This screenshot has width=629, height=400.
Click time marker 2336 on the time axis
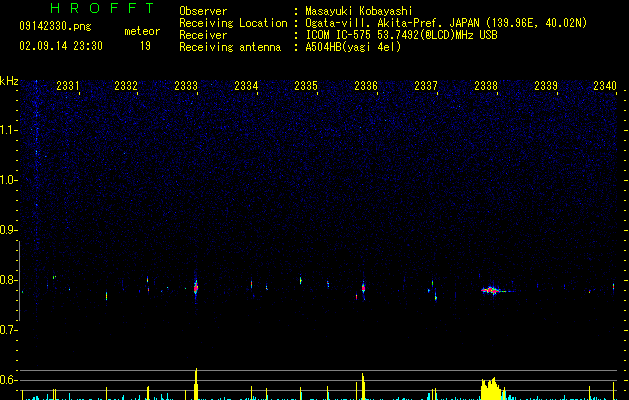click(366, 85)
